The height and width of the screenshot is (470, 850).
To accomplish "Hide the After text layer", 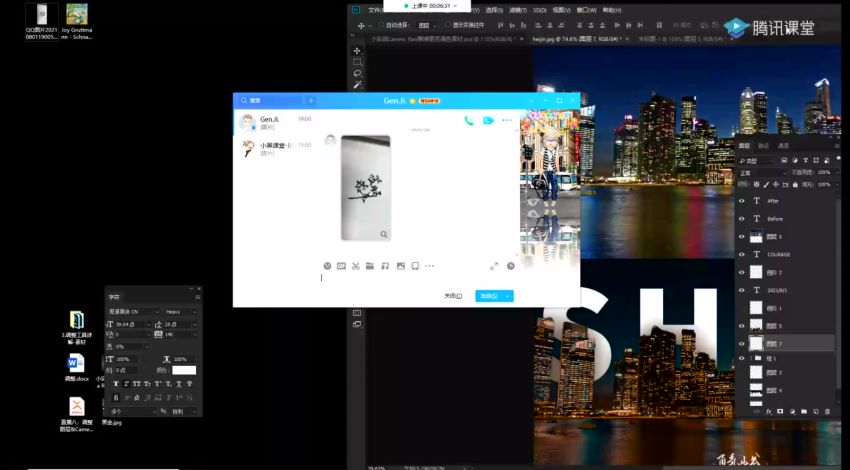I will tap(742, 201).
